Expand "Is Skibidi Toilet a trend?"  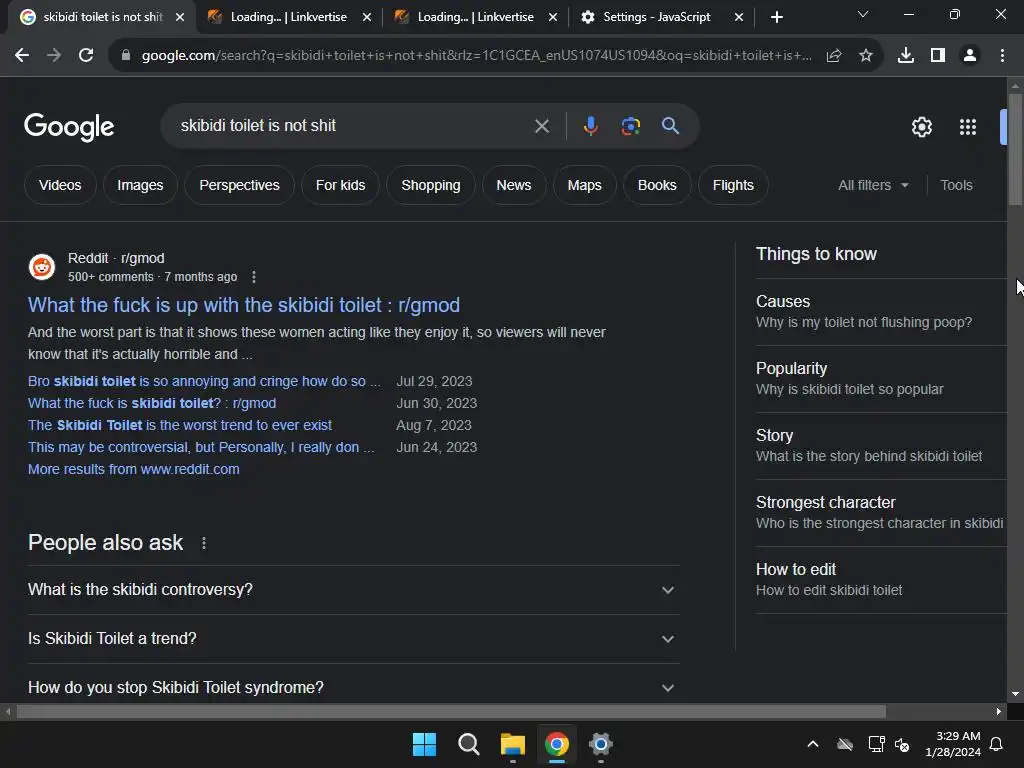353,639
